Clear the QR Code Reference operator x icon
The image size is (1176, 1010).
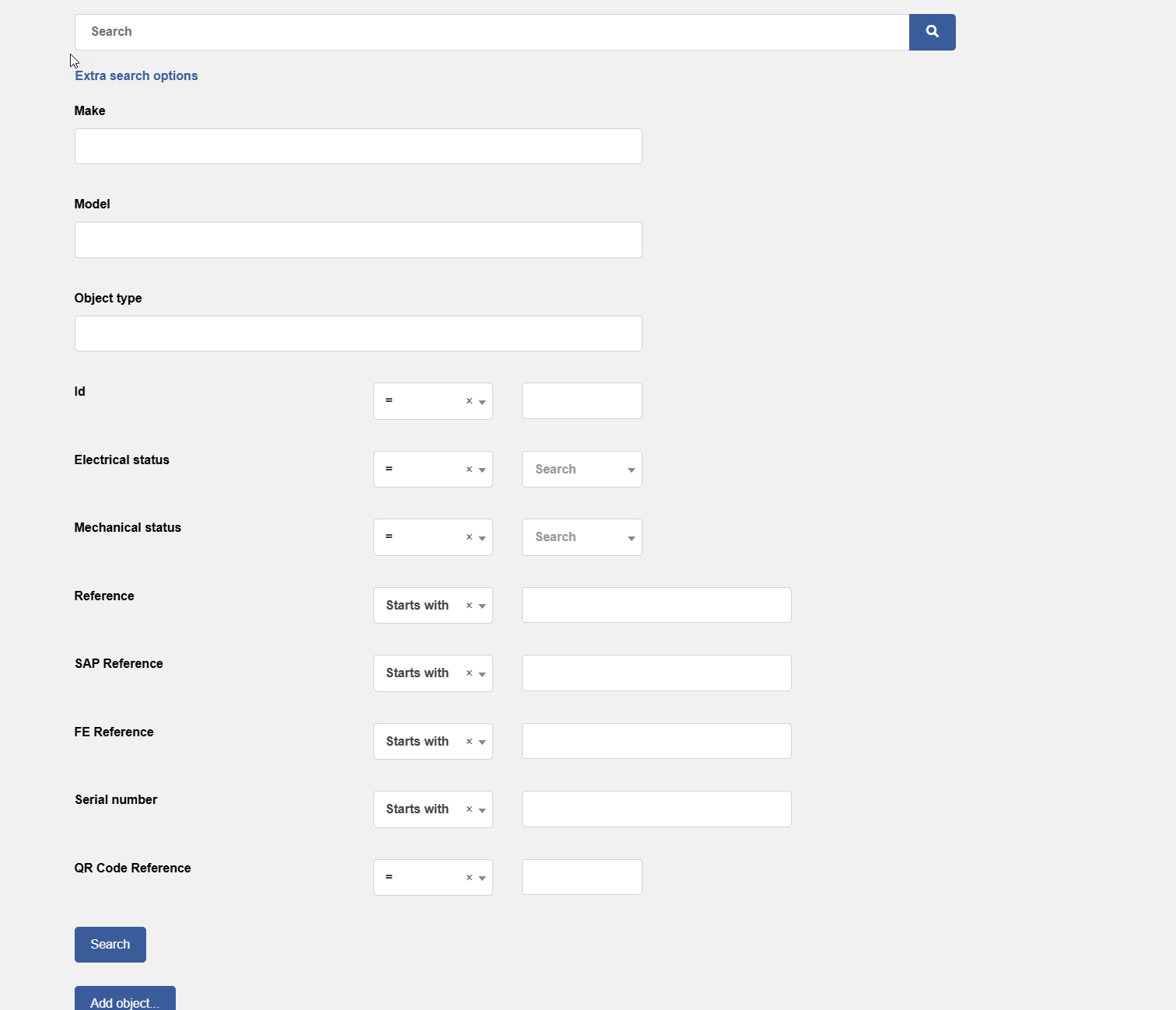tap(469, 878)
